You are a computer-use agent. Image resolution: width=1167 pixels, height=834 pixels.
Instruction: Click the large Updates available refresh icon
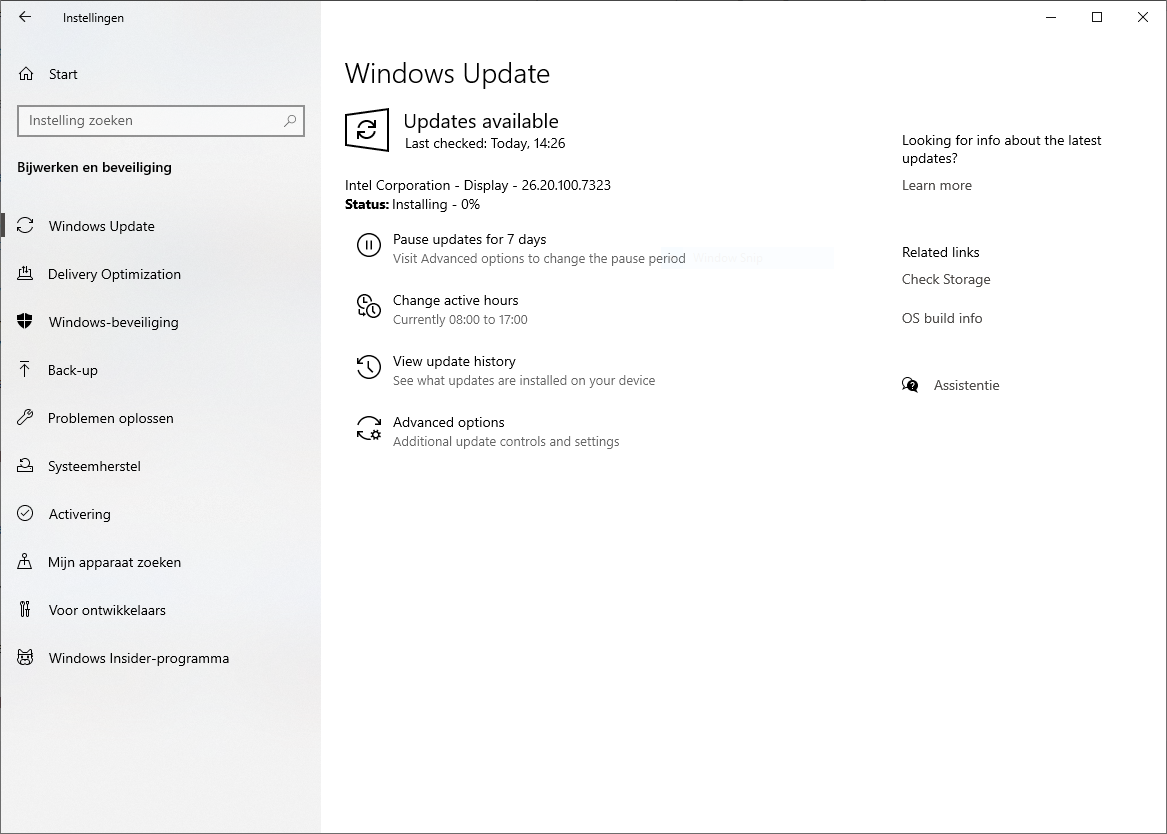click(x=367, y=130)
